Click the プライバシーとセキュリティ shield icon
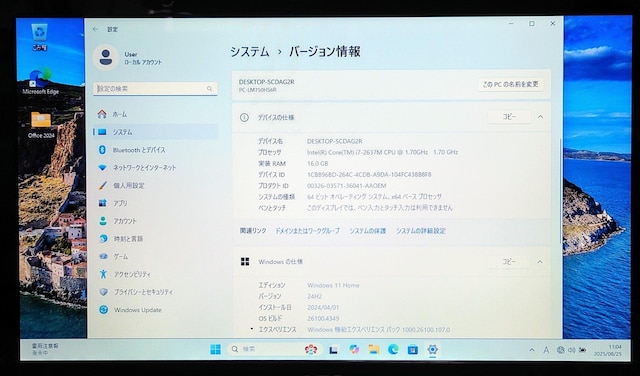 [x=103, y=292]
